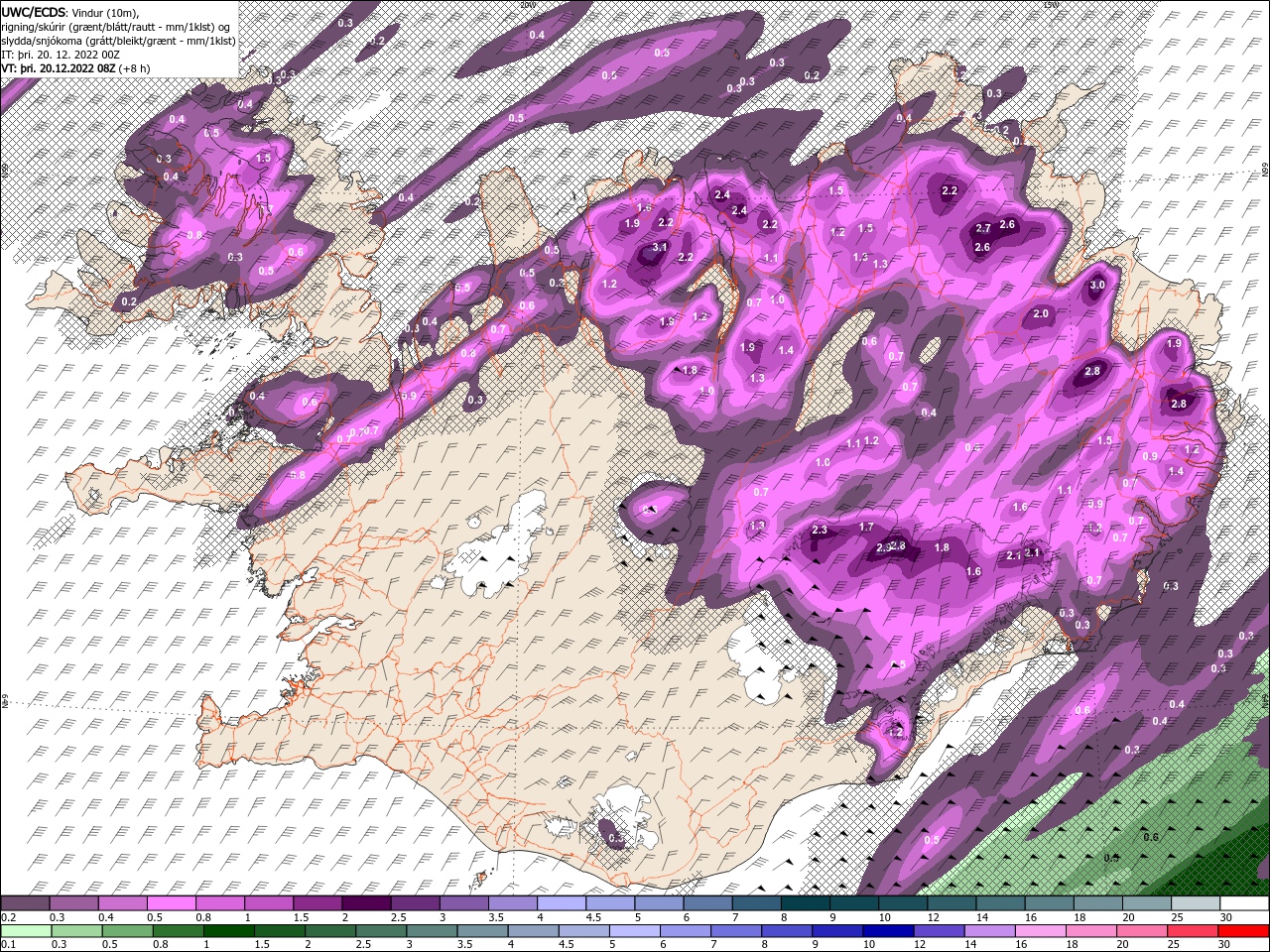Click the bright red 30 legend swatch
Viewport: 1270px width, 952px height.
point(1244,931)
